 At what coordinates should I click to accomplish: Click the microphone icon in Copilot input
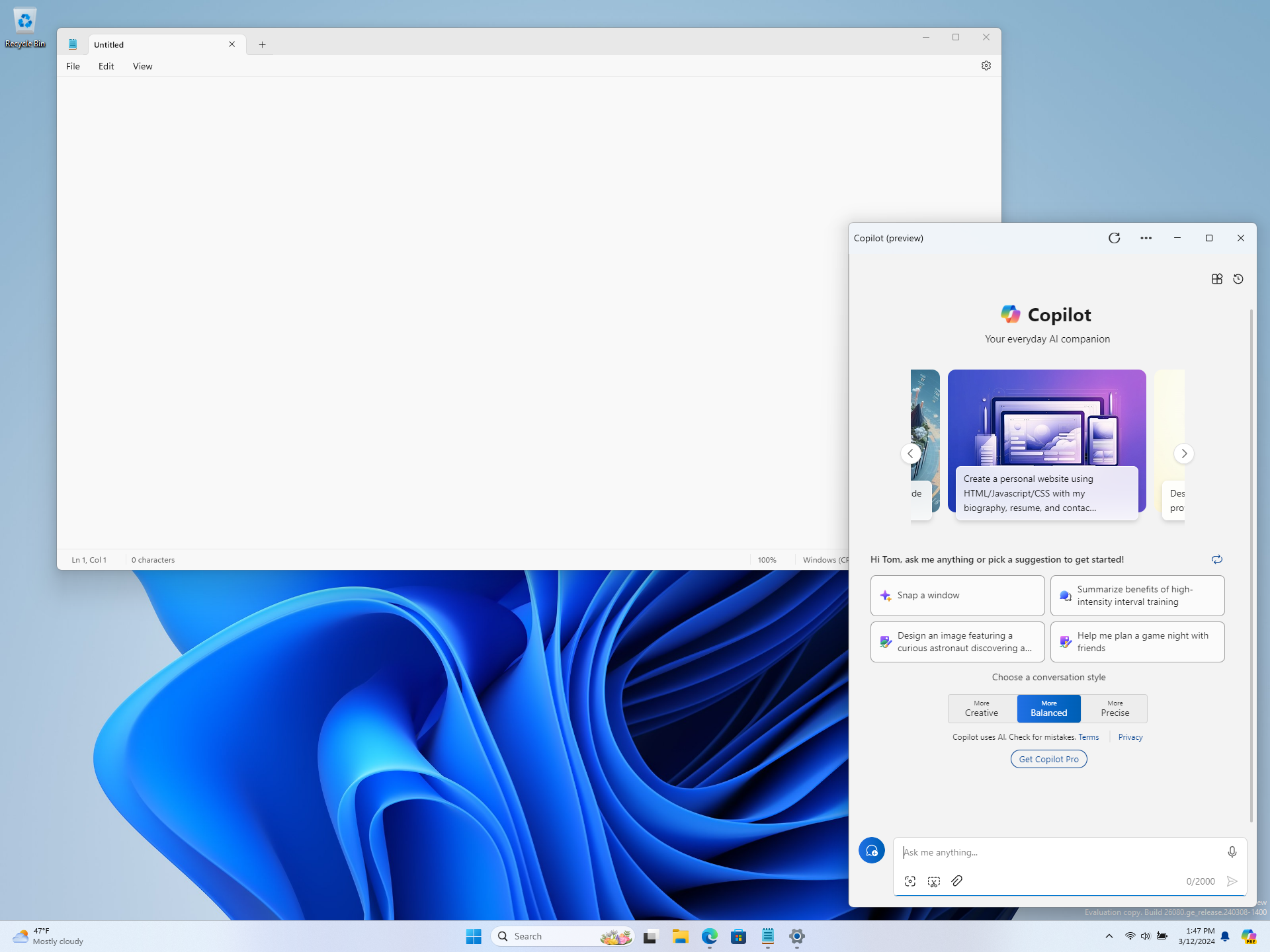click(x=1232, y=852)
